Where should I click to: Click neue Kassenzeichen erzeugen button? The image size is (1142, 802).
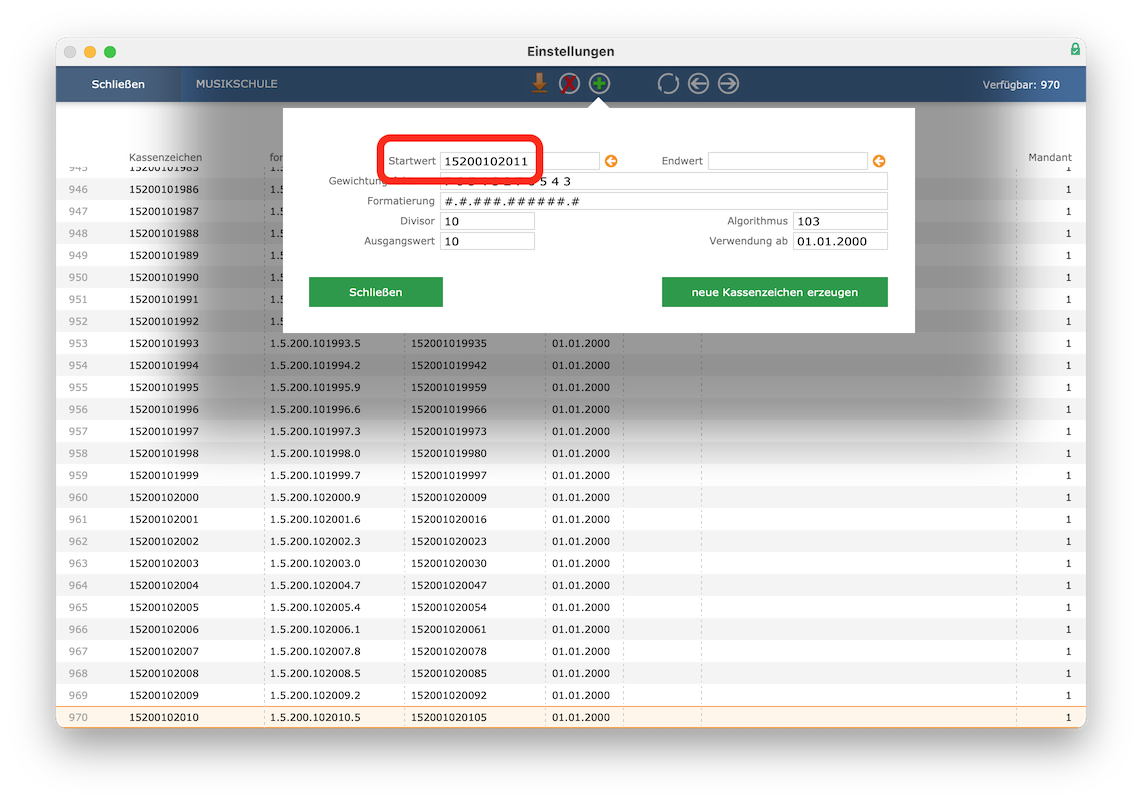pos(775,292)
